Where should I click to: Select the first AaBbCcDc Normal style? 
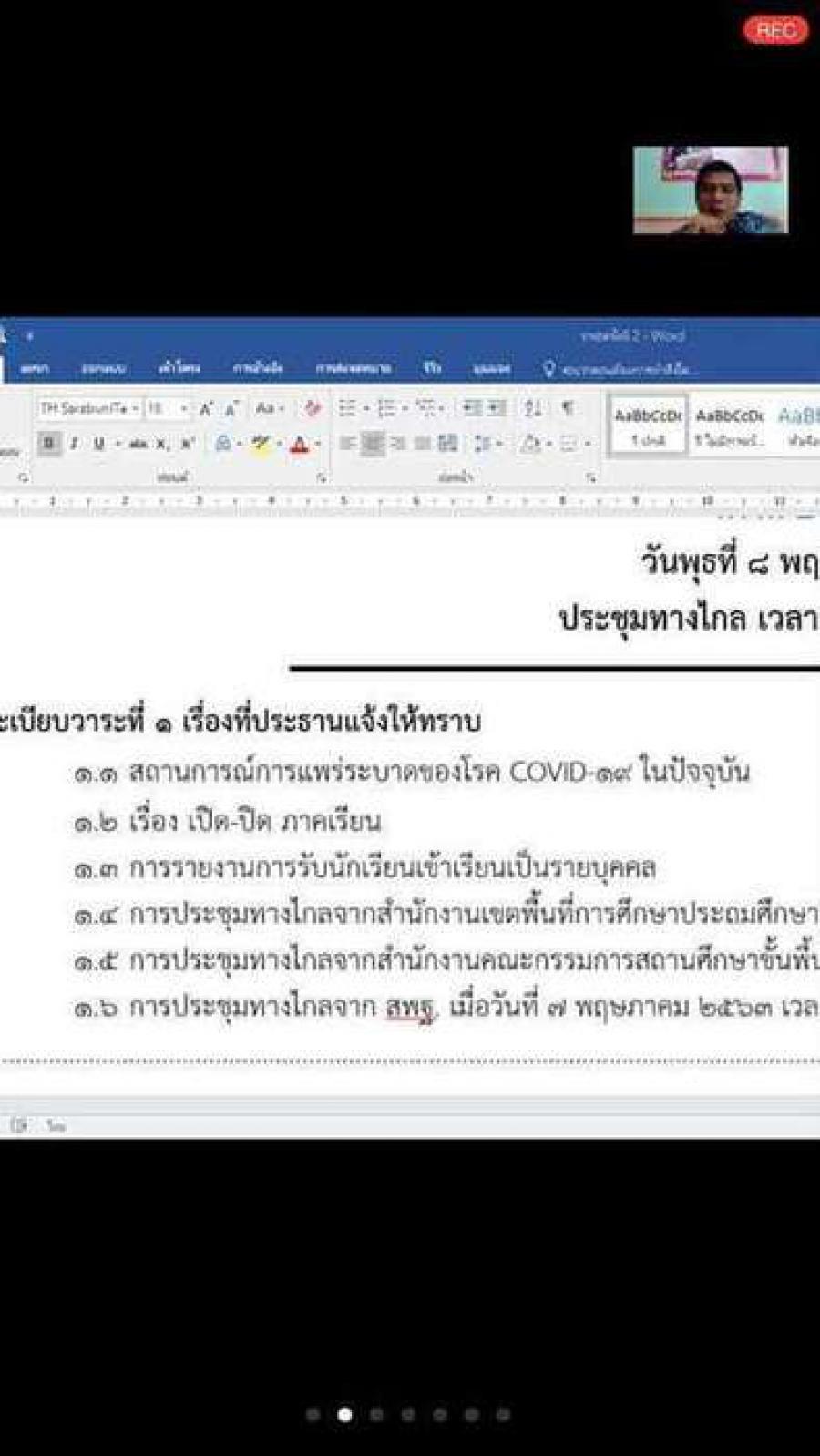(x=647, y=426)
